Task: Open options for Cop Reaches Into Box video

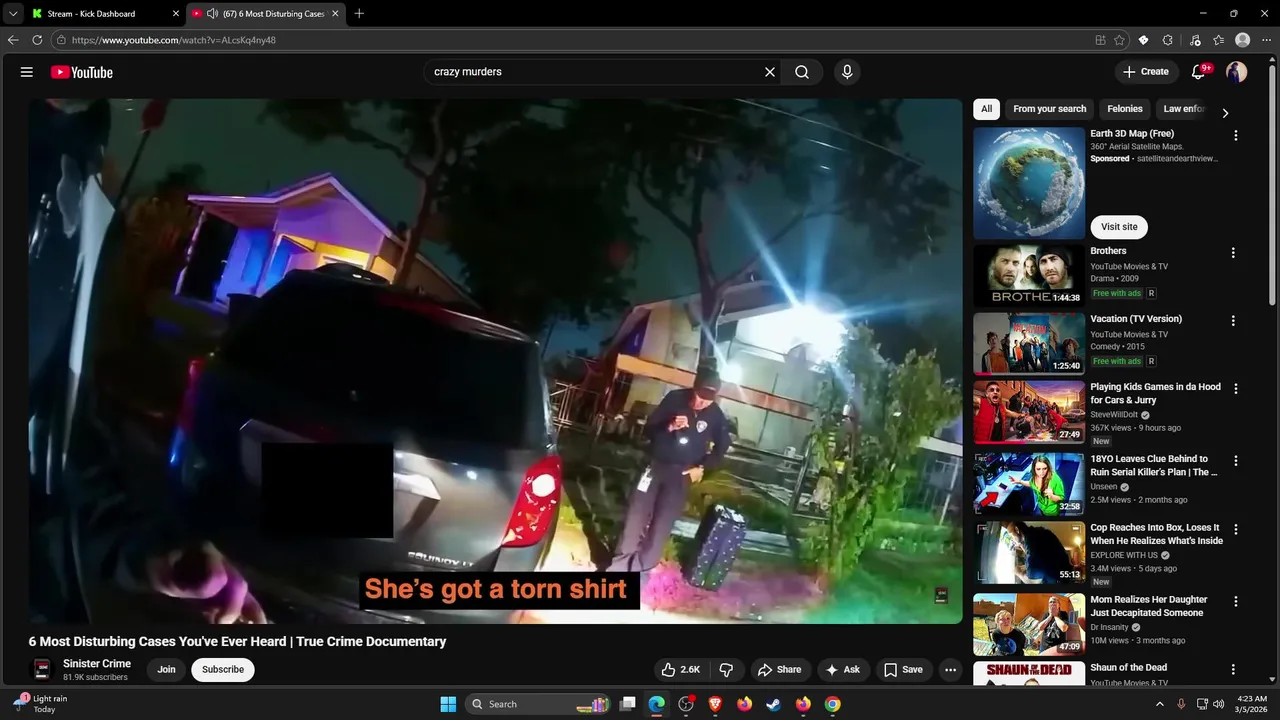Action: coord(1235,530)
